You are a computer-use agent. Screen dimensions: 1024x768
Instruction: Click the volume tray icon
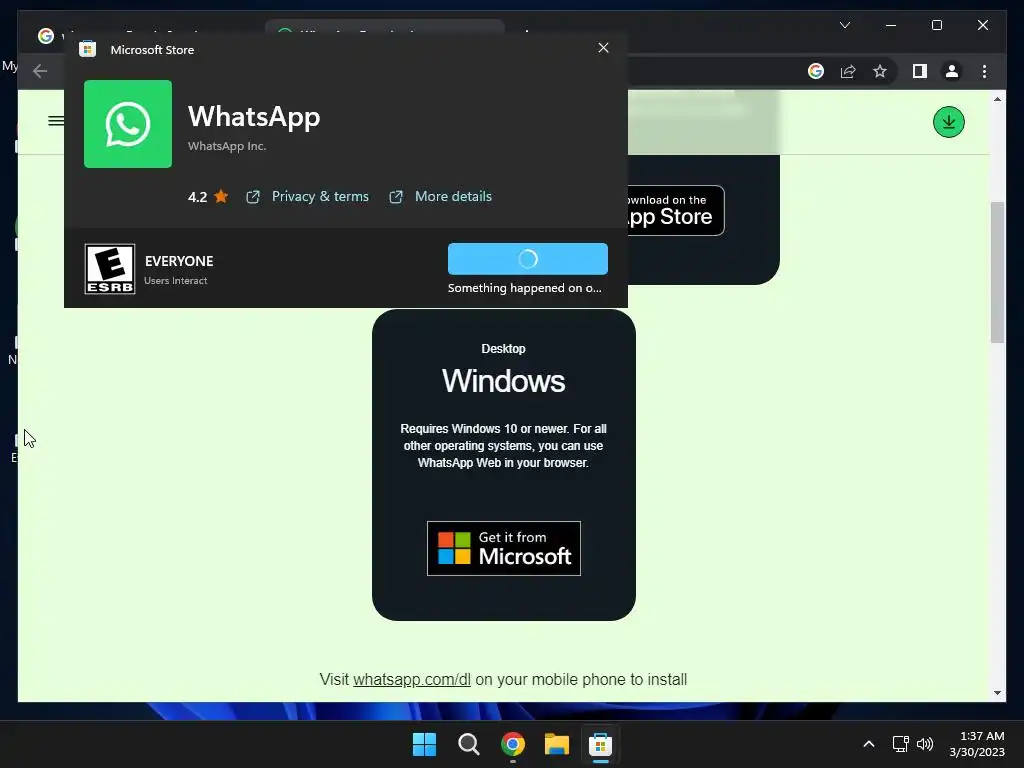pyautogui.click(x=925, y=744)
